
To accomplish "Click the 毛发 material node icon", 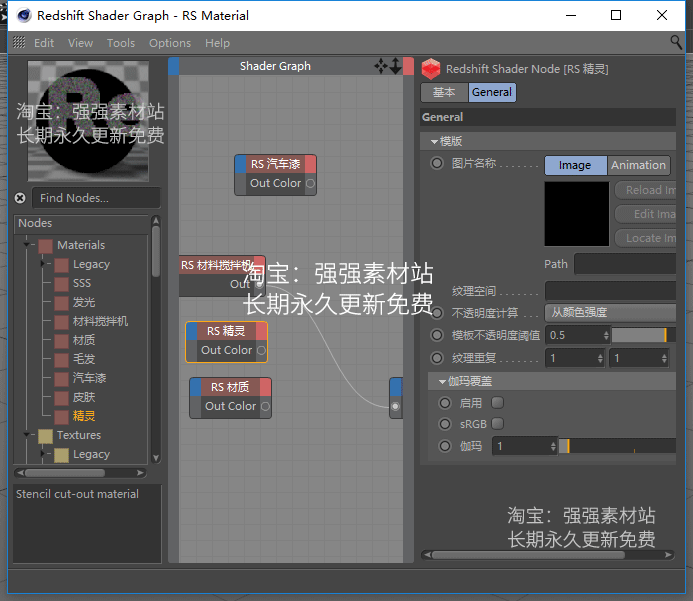I will point(61,360).
